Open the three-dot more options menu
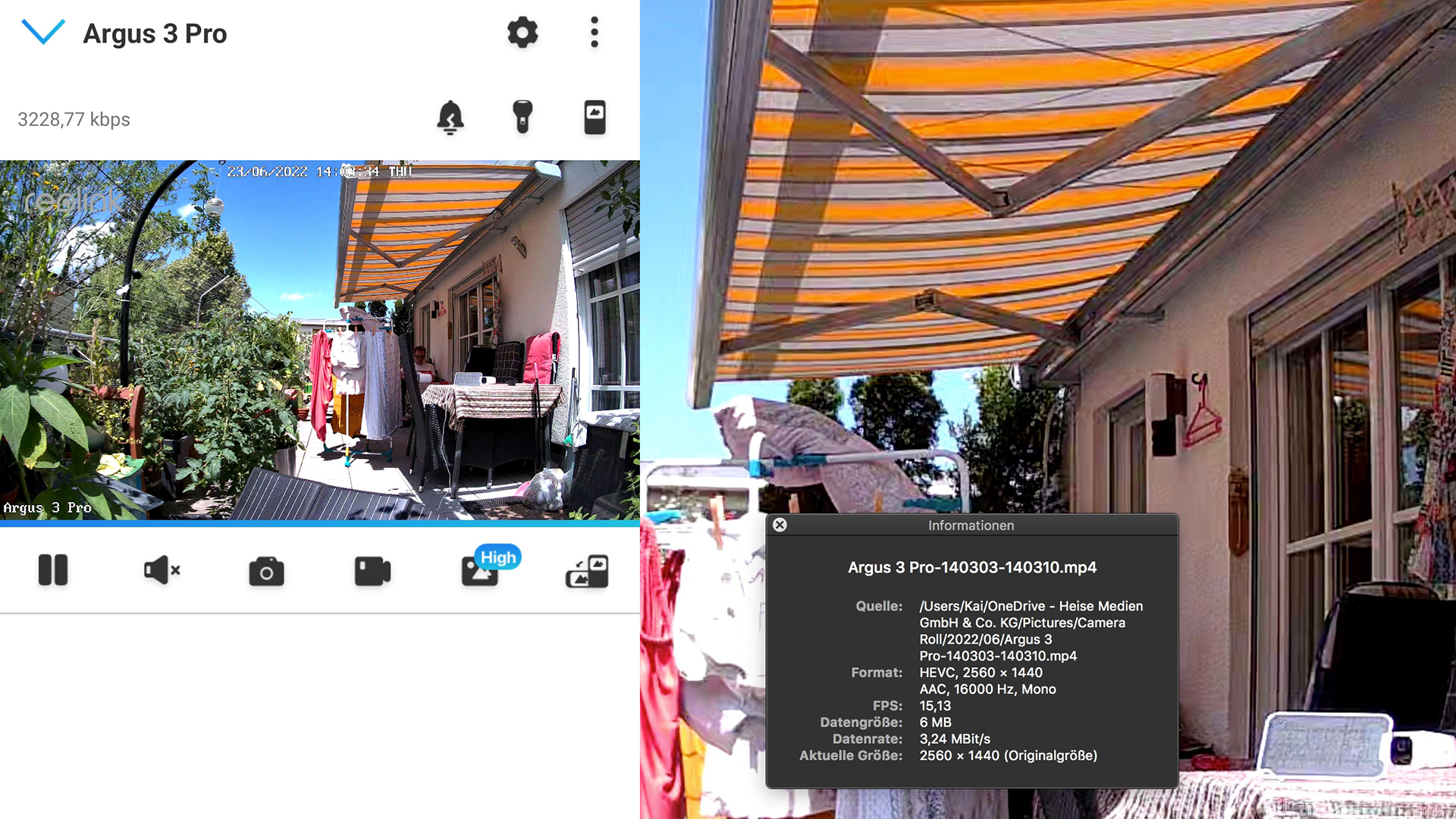Image resolution: width=1456 pixels, height=819 pixels. click(595, 33)
